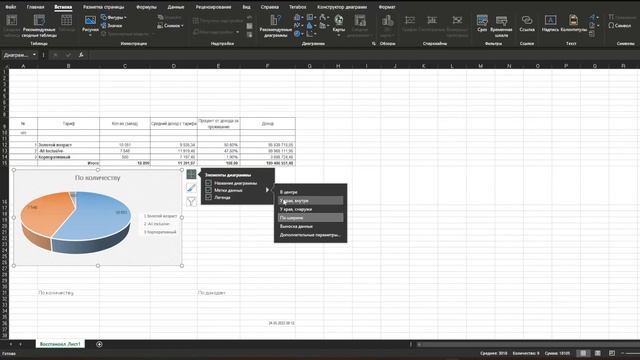The width and height of the screenshot is (640, 360).
Task: Select У края, снаружи label position
Action: [310, 209]
